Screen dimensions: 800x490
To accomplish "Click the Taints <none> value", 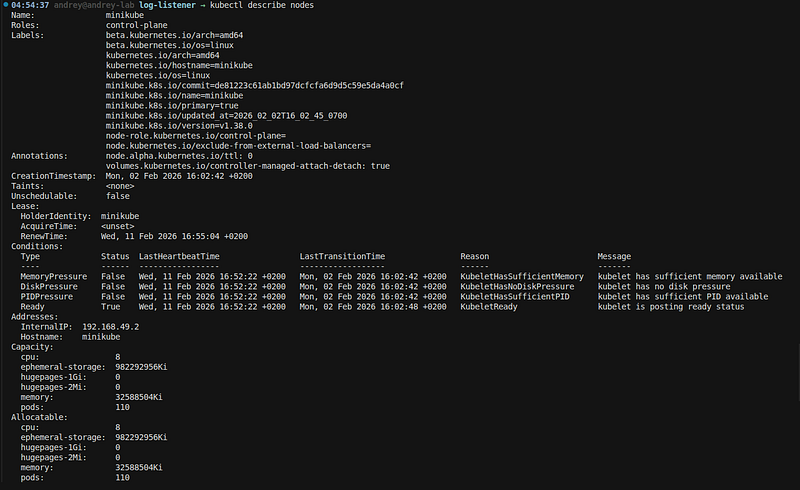I will pyautogui.click(x=120, y=186).
